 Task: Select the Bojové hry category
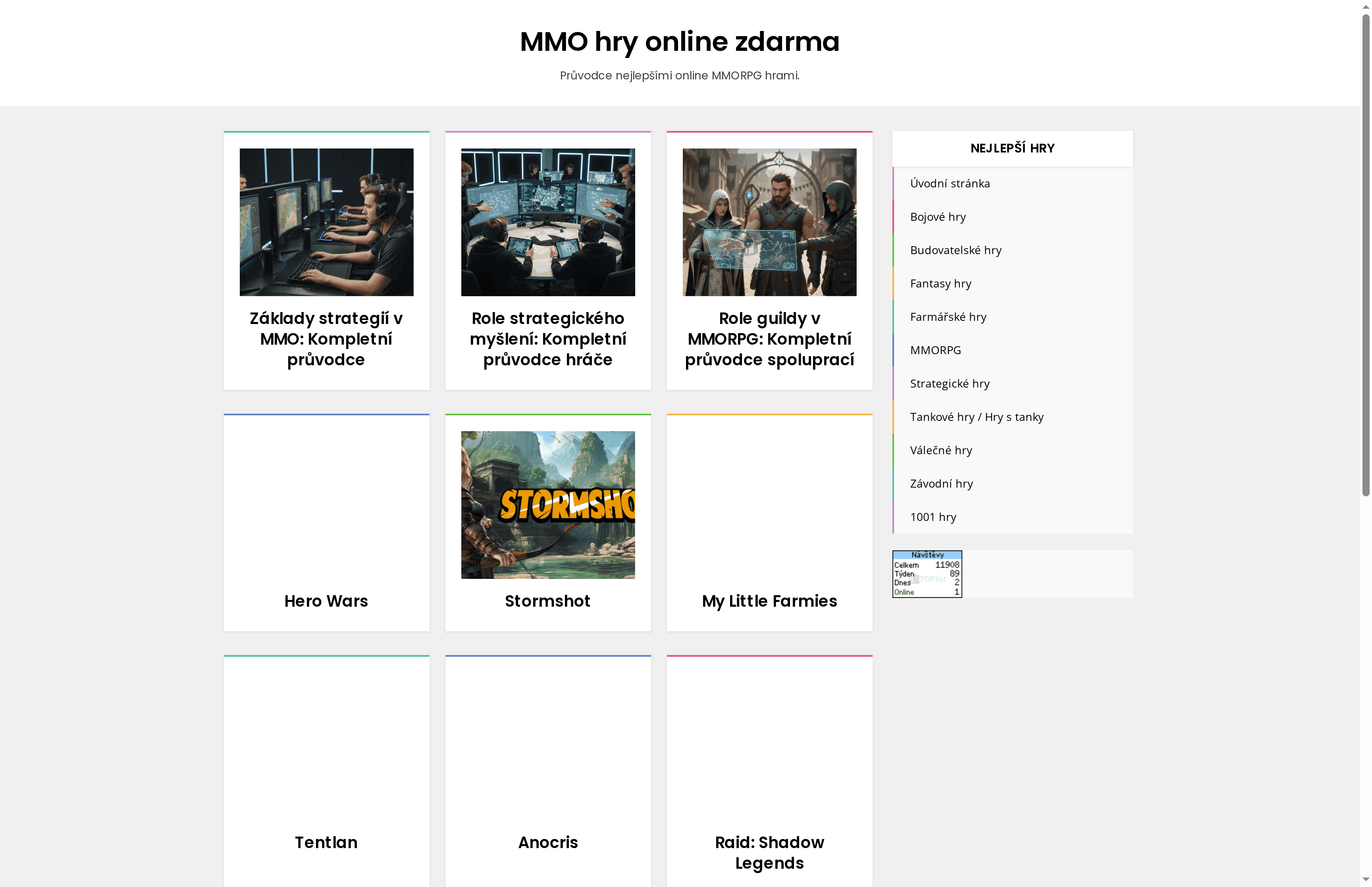tap(938, 216)
